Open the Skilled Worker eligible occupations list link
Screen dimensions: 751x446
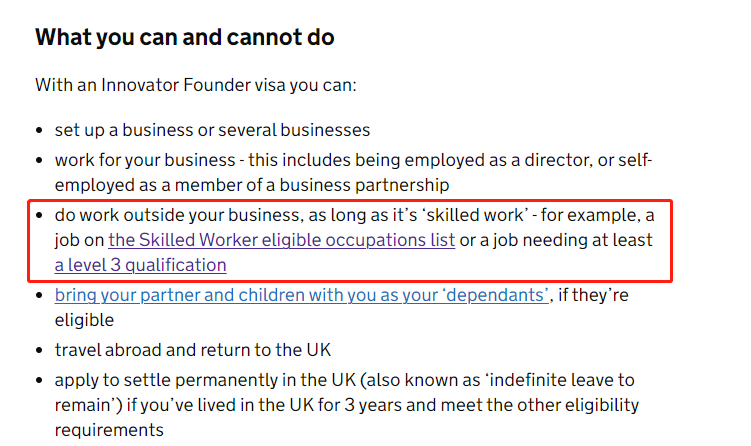click(282, 240)
